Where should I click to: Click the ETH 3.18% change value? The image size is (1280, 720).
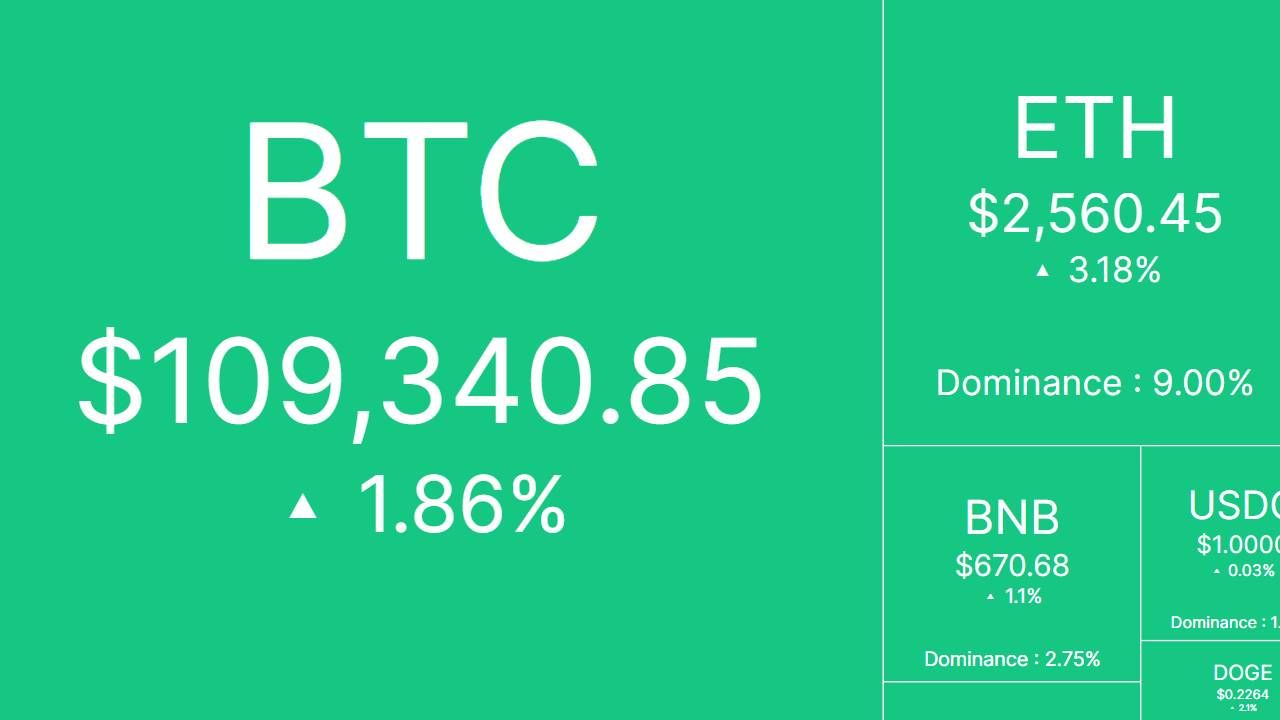pos(1114,270)
